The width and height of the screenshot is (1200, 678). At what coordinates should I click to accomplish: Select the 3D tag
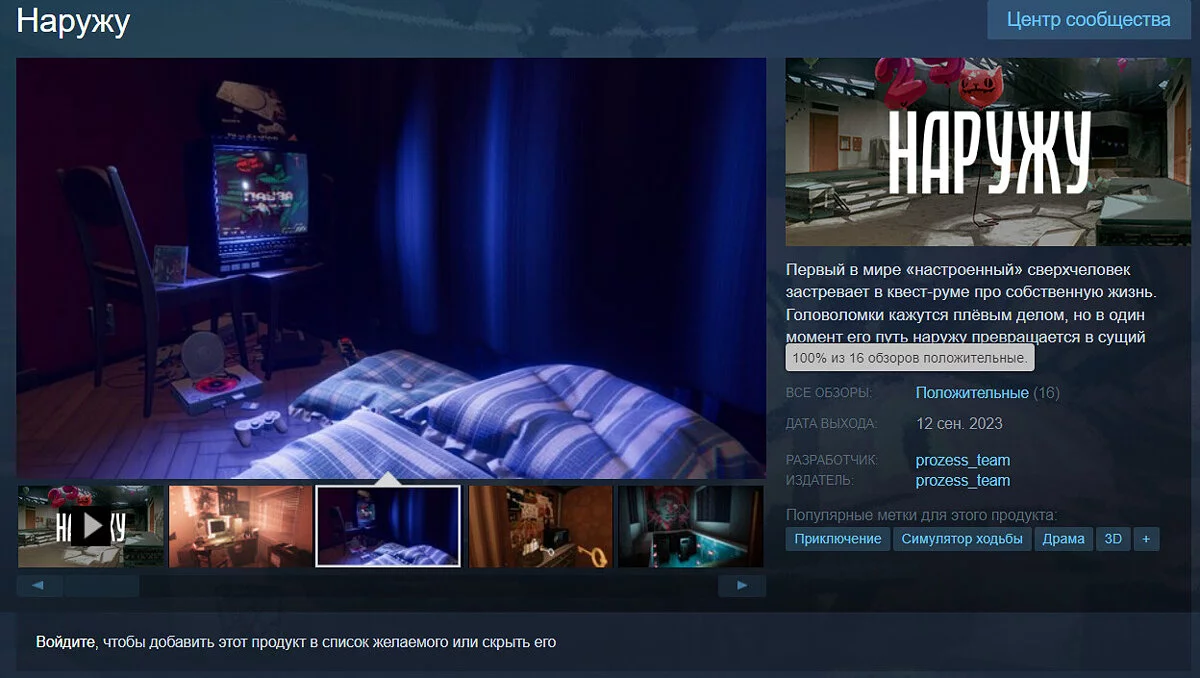coord(1113,538)
